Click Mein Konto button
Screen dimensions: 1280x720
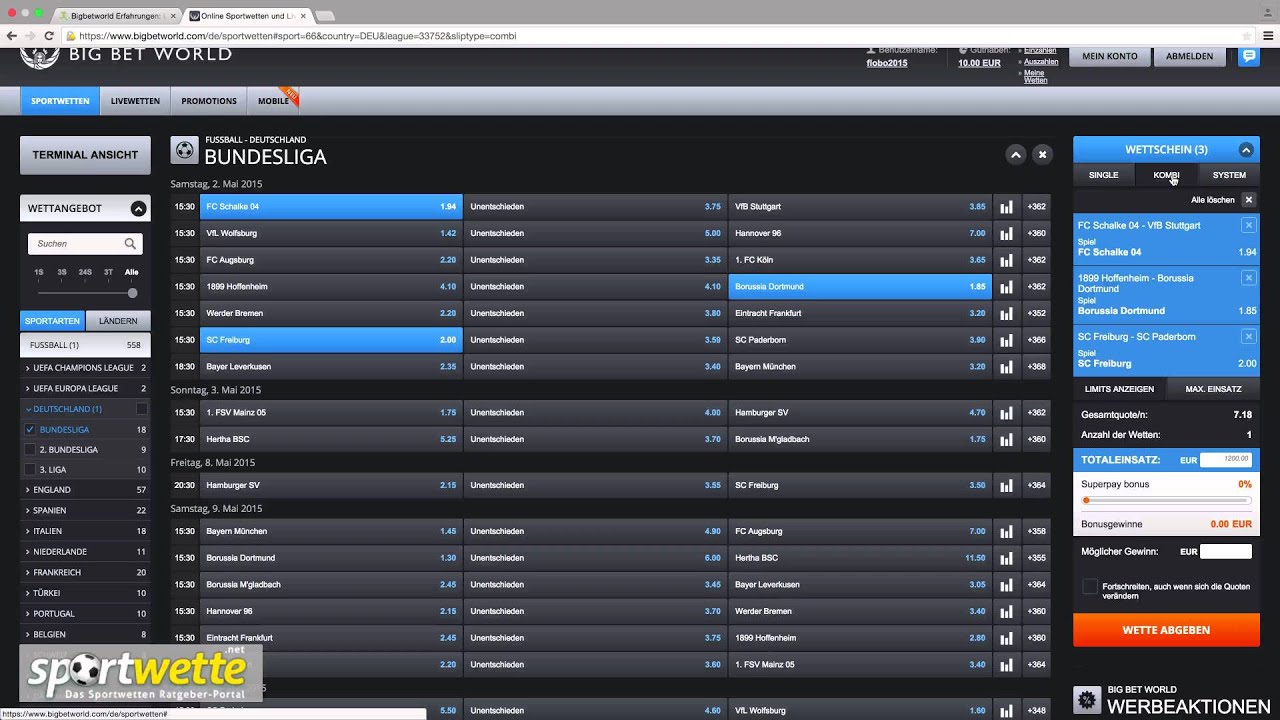pyautogui.click(x=1109, y=56)
